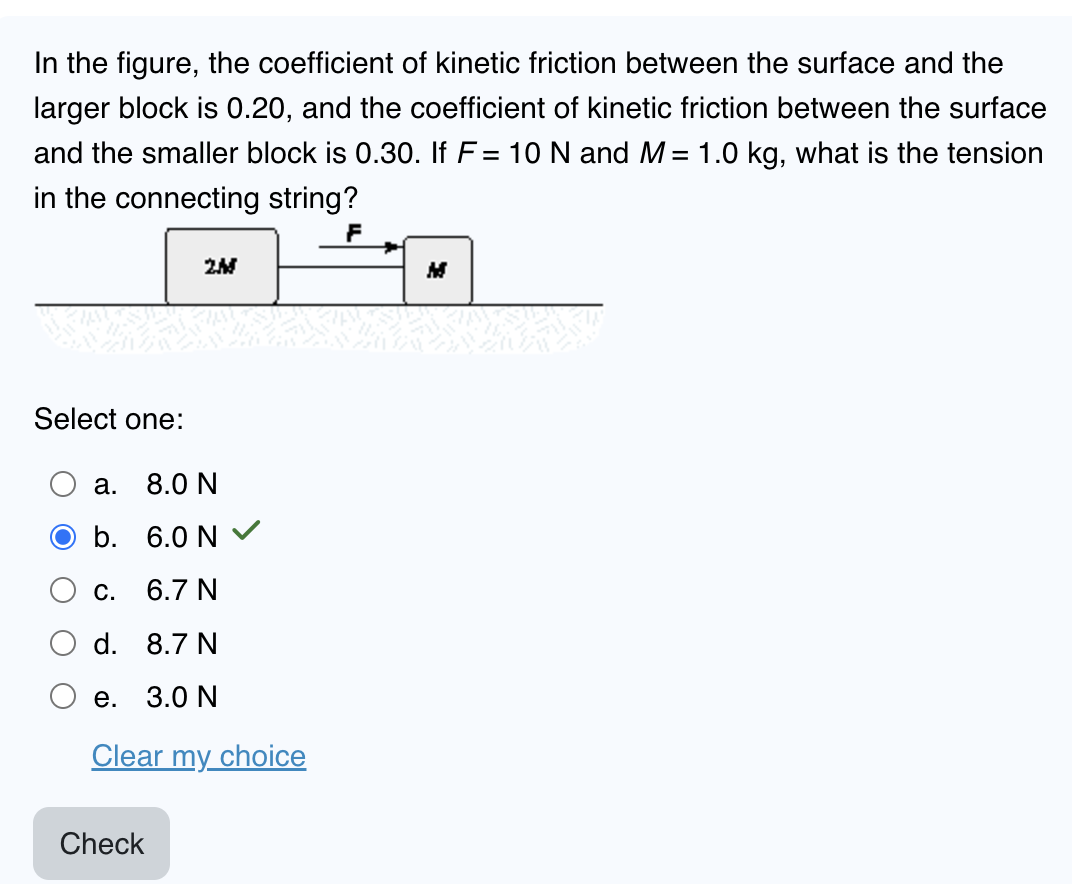Click the answer text 8.7 N
1072x884 pixels.
[x=180, y=644]
